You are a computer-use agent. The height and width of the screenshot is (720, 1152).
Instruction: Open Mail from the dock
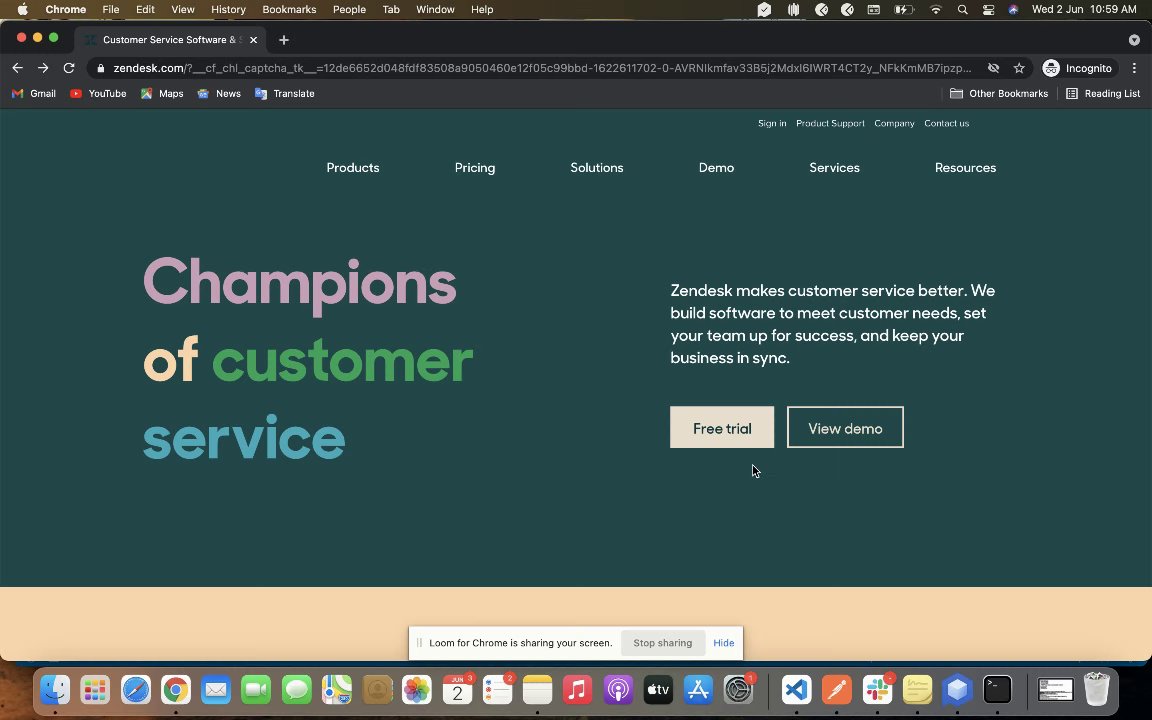pyautogui.click(x=216, y=690)
